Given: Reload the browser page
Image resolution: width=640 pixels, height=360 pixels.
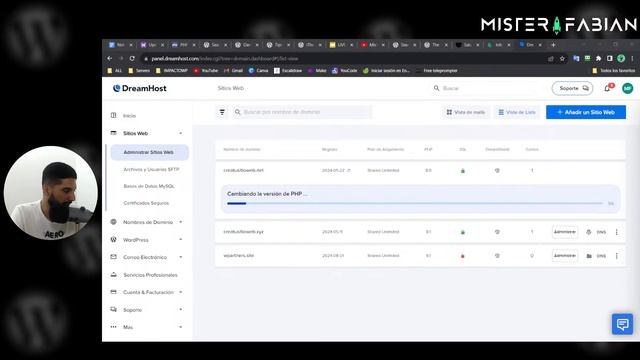Looking at the screenshot, I should coord(132,59).
